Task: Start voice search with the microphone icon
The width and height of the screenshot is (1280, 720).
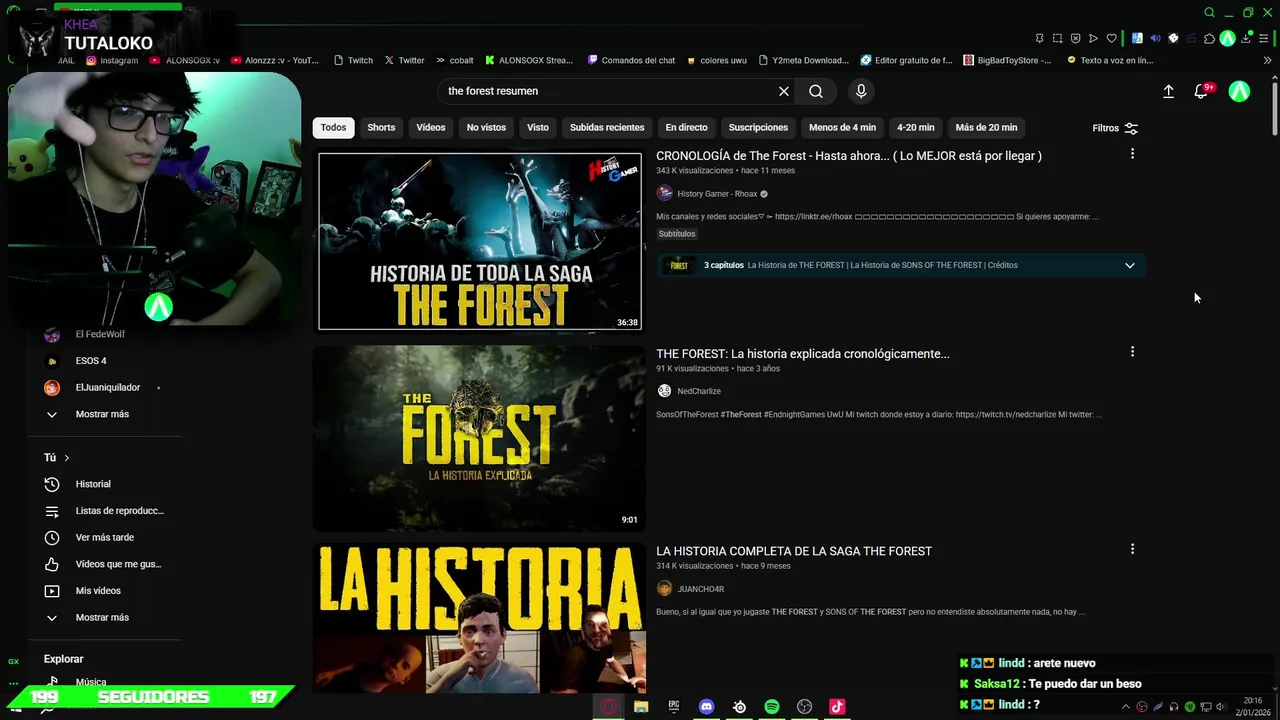Action: point(861,91)
